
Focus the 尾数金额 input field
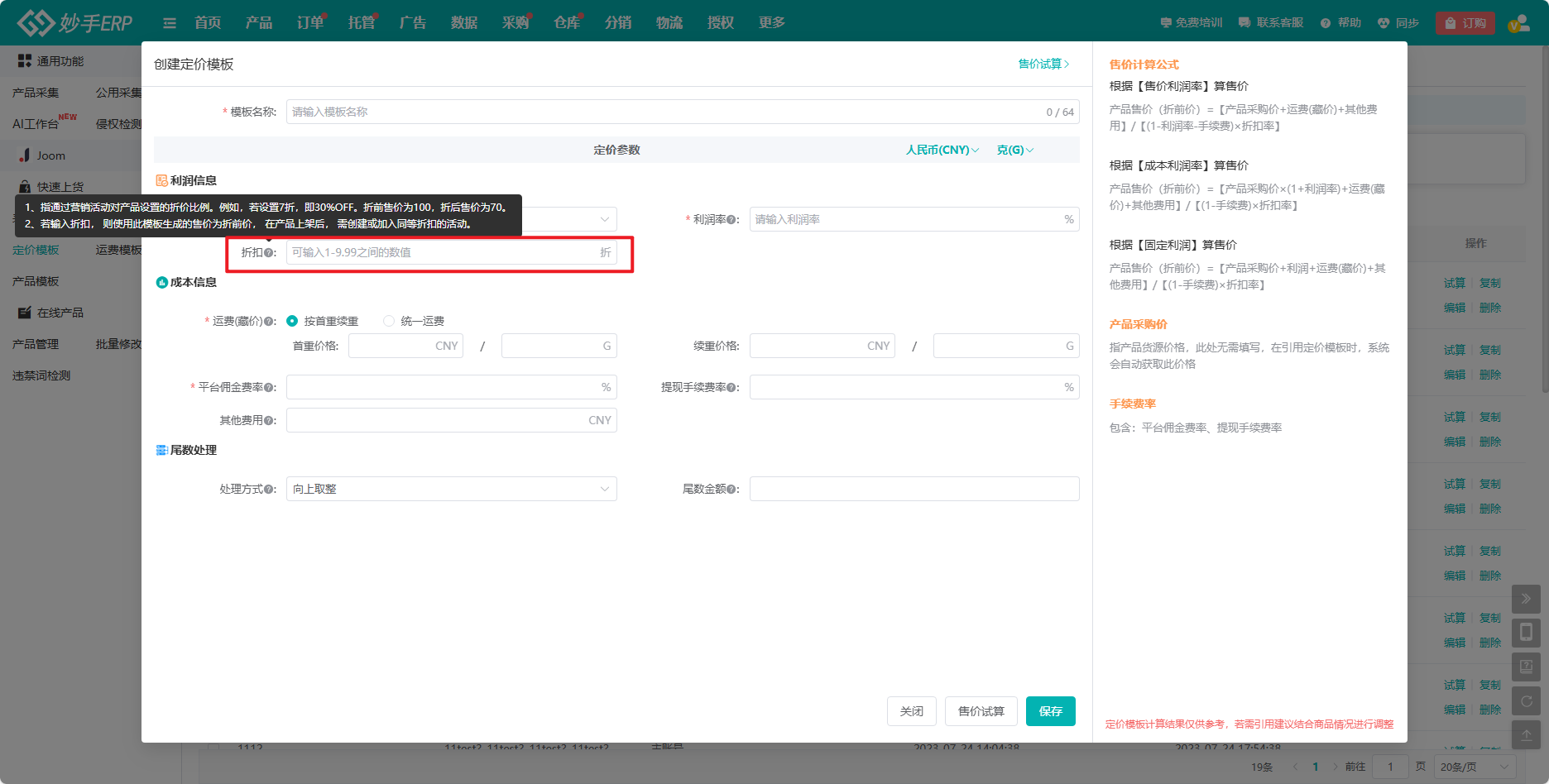914,489
